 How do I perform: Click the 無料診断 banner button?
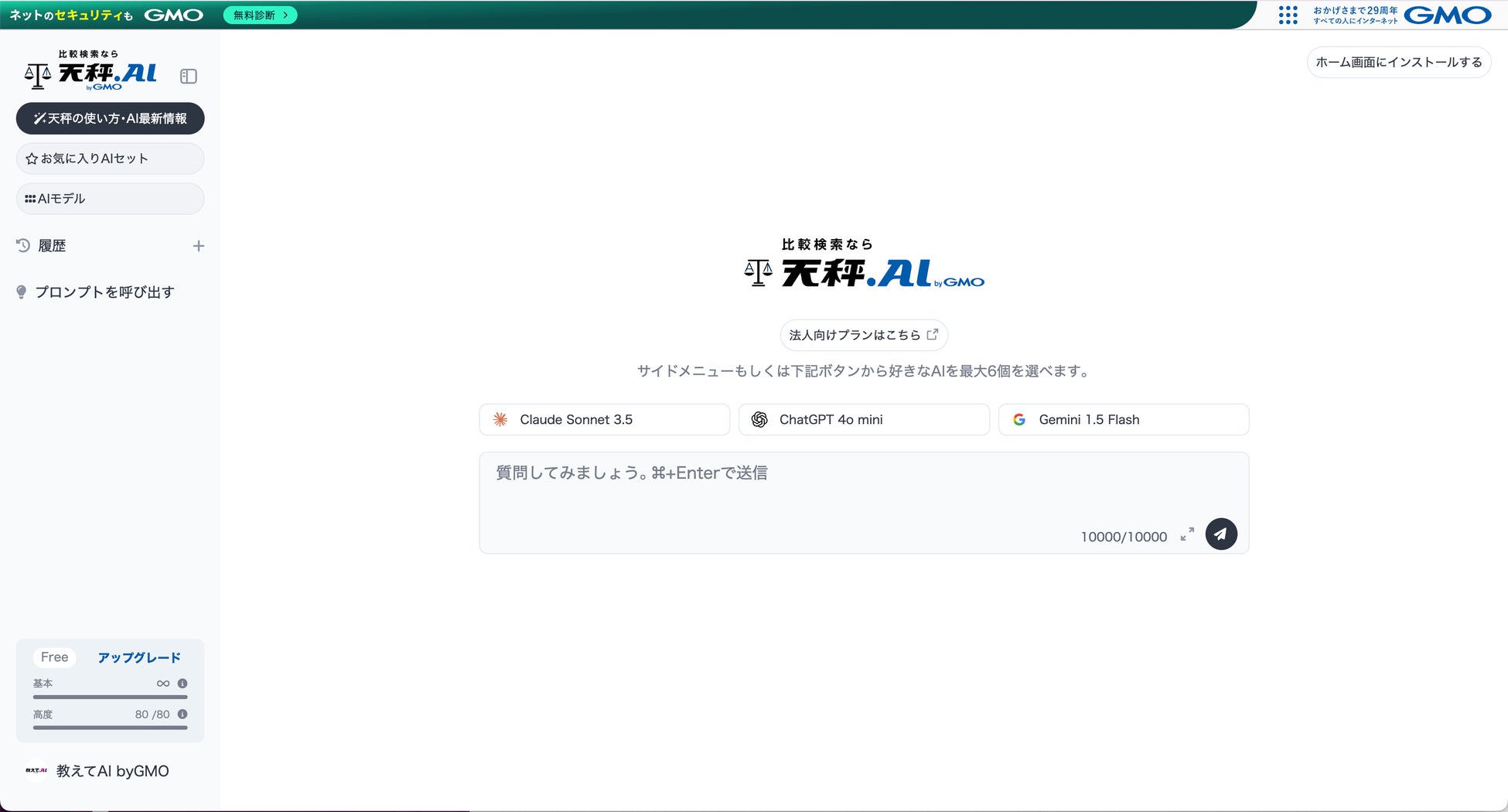[261, 15]
